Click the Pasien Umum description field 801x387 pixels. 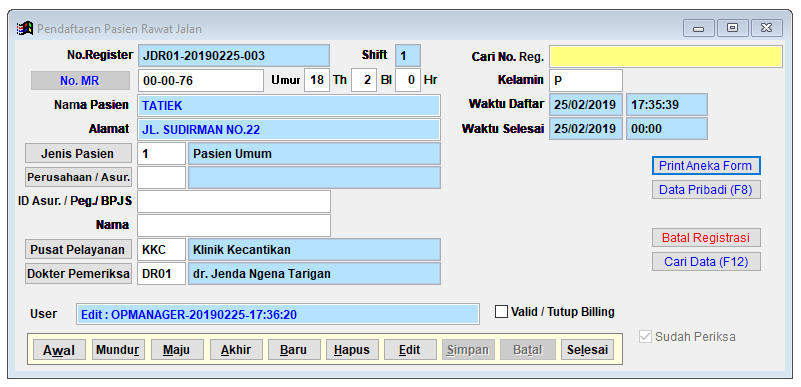[x=314, y=154]
